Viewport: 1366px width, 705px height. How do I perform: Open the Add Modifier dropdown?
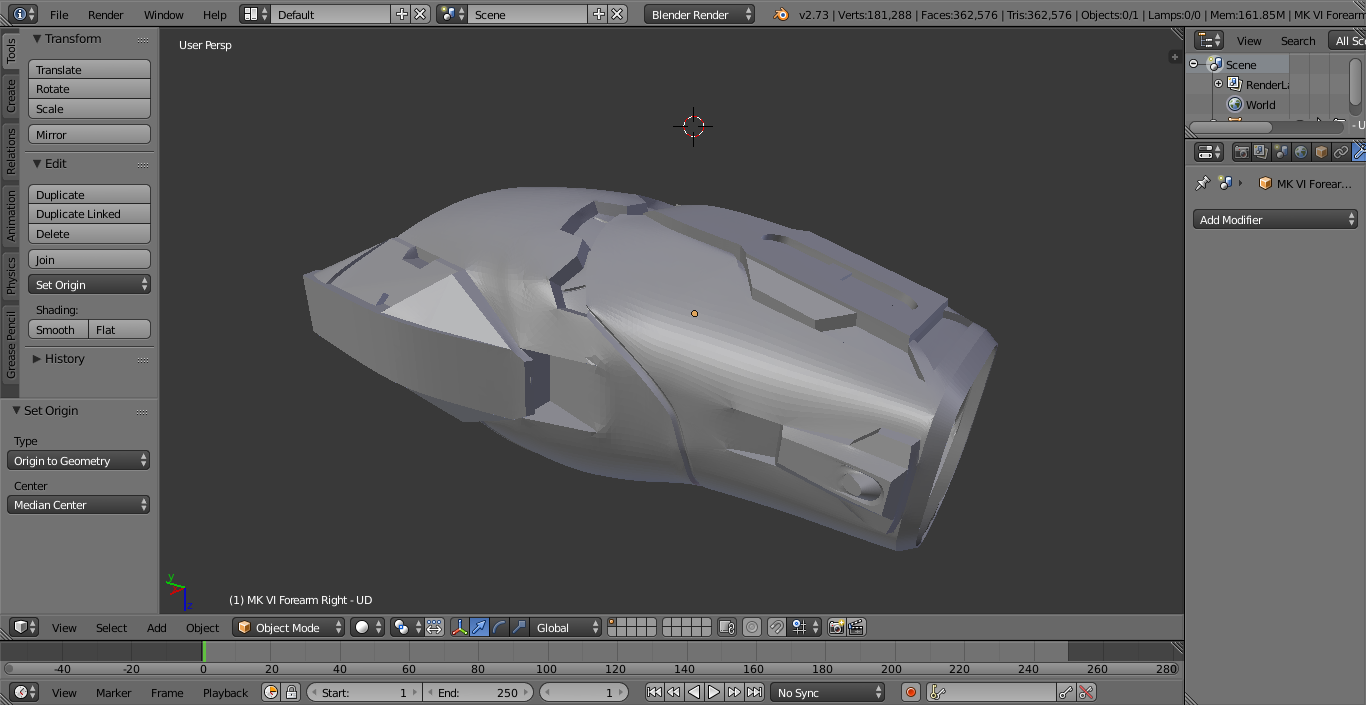(x=1275, y=220)
